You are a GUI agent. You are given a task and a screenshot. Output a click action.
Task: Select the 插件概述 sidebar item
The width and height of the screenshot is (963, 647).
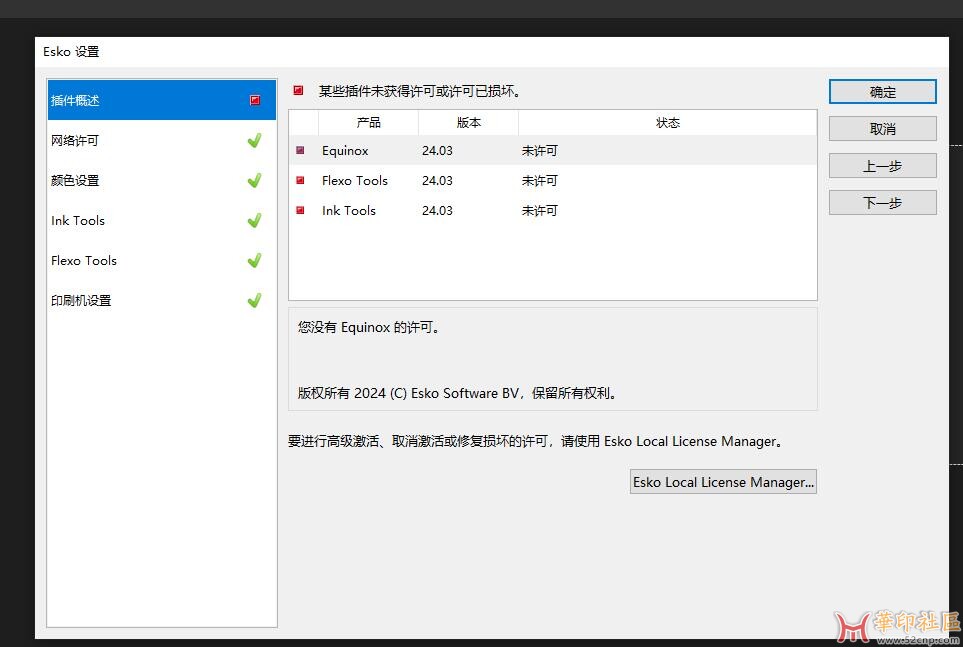tap(162, 100)
